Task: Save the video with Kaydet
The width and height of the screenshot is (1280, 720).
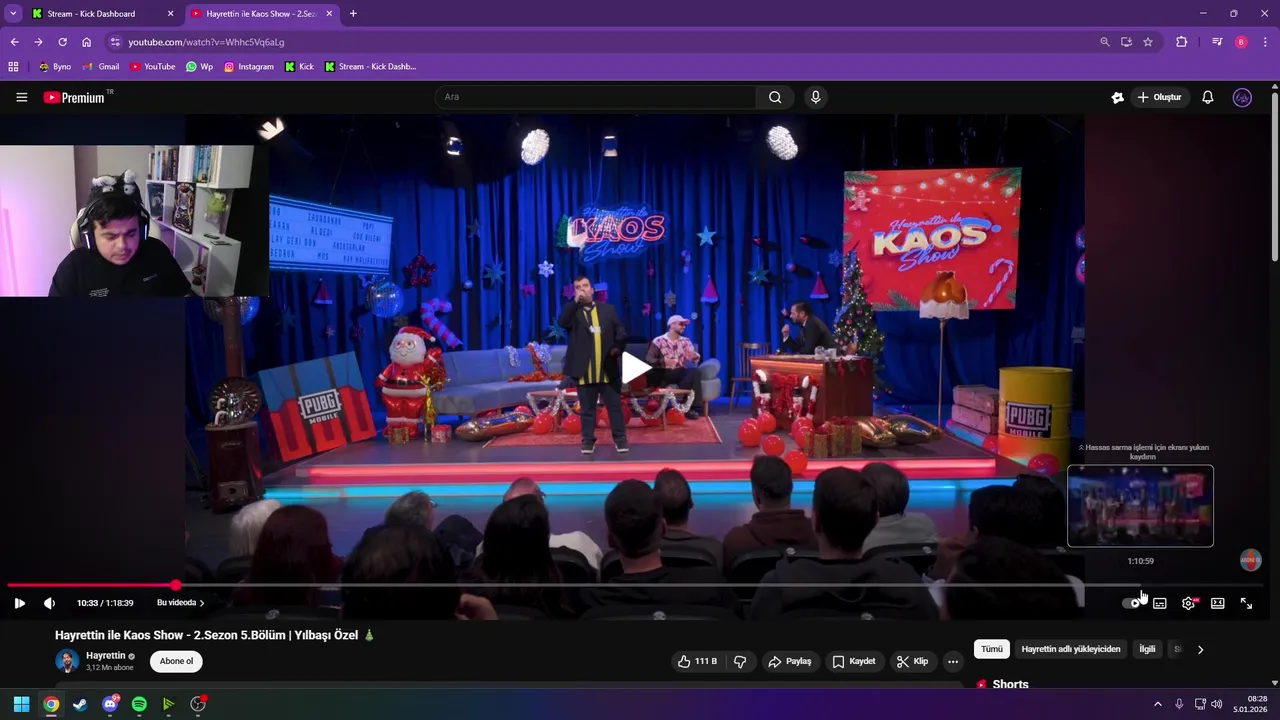Action: (x=853, y=661)
